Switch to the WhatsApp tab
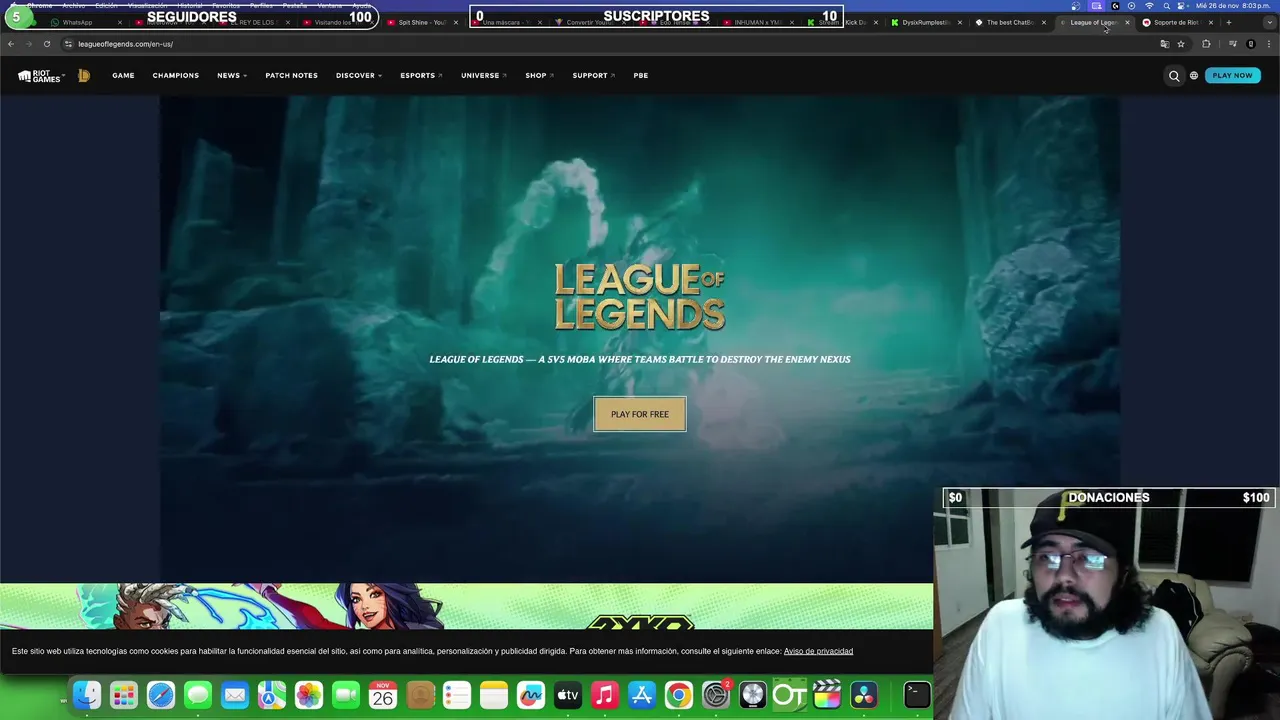Viewport: 1280px width, 720px height. click(x=85, y=22)
